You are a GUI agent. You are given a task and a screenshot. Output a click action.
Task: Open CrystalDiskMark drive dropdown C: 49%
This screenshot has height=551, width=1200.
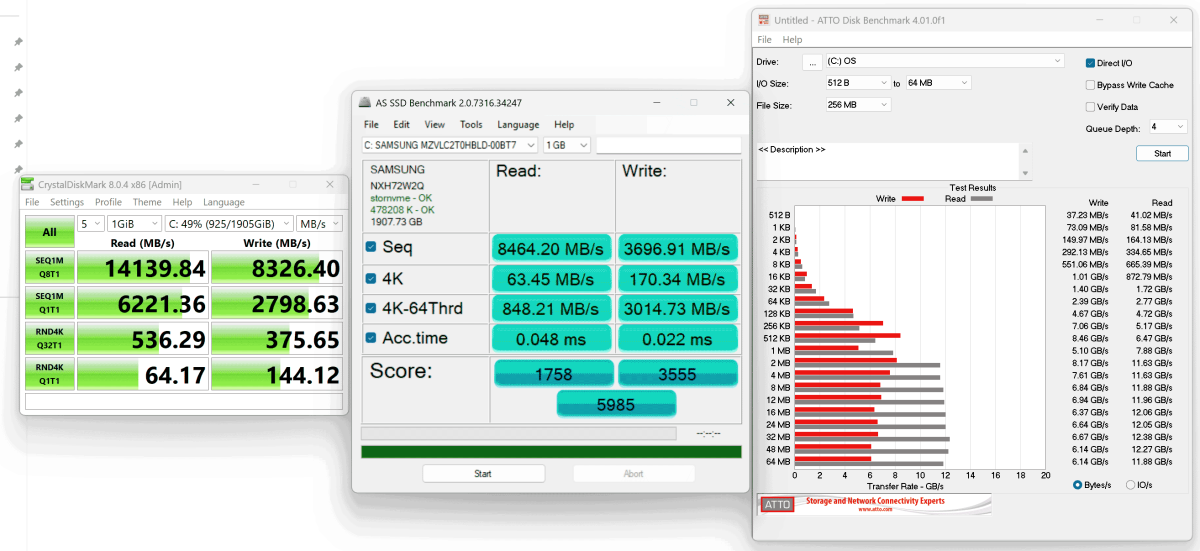pyautogui.click(x=229, y=223)
